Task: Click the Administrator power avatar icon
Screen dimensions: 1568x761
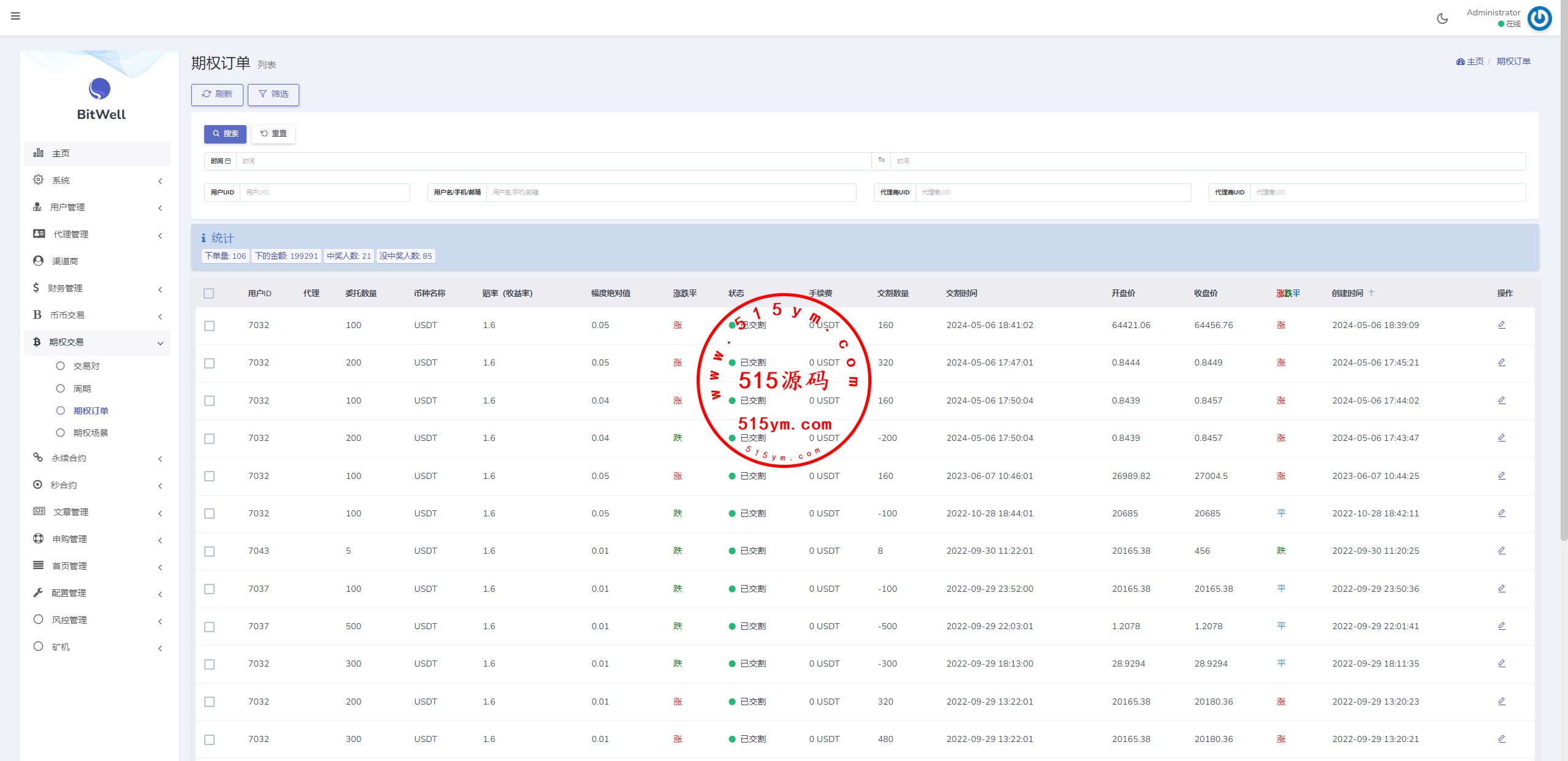Action: click(x=1539, y=18)
